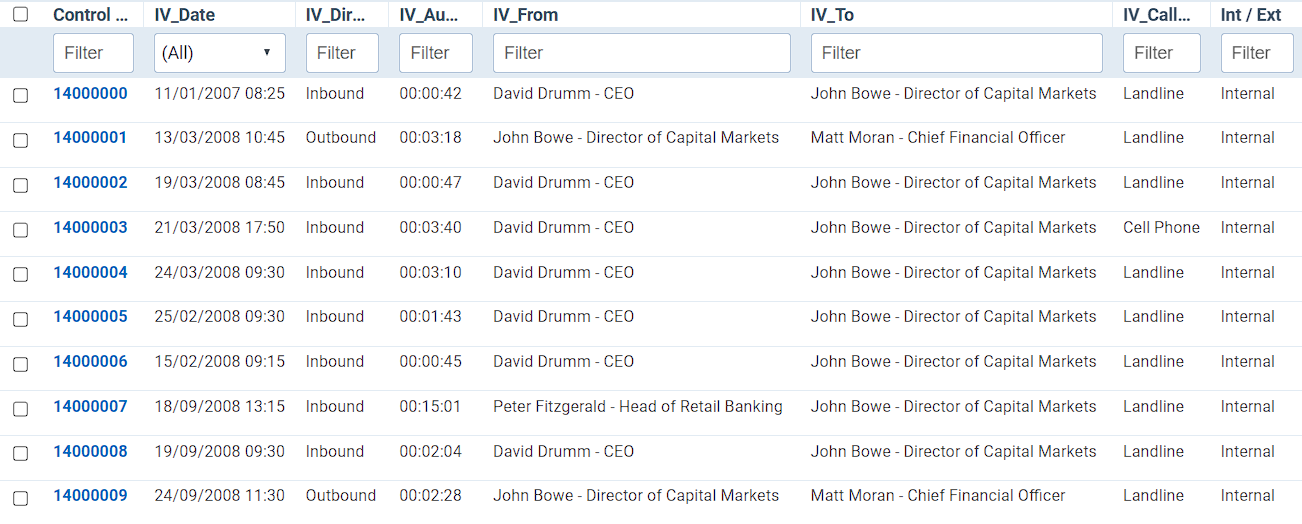Open the IV_Date (All) filter dropdown
The width and height of the screenshot is (1302, 524).
tap(220, 53)
